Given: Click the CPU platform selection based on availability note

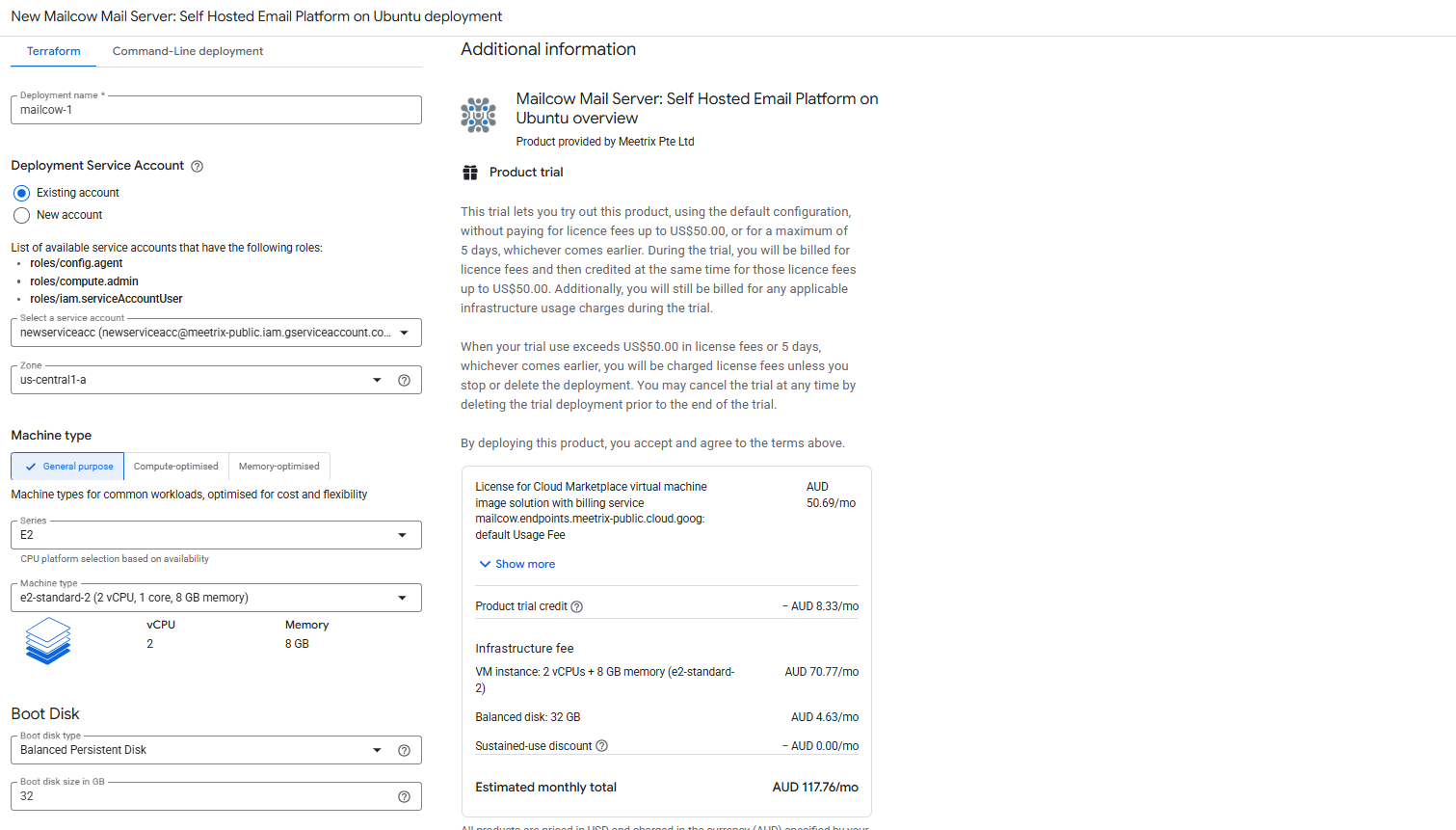Looking at the screenshot, I should click(115, 559).
